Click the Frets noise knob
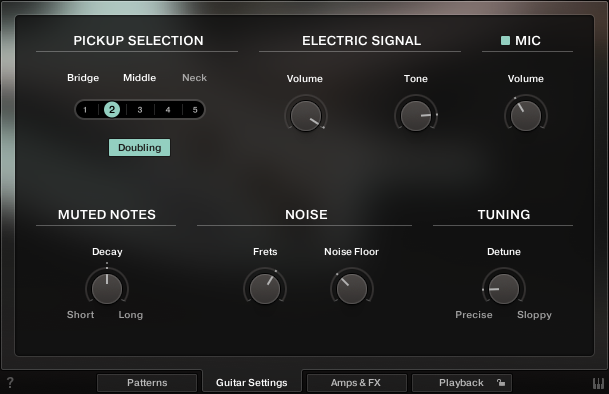609x394 pixels. pyautogui.click(x=265, y=289)
